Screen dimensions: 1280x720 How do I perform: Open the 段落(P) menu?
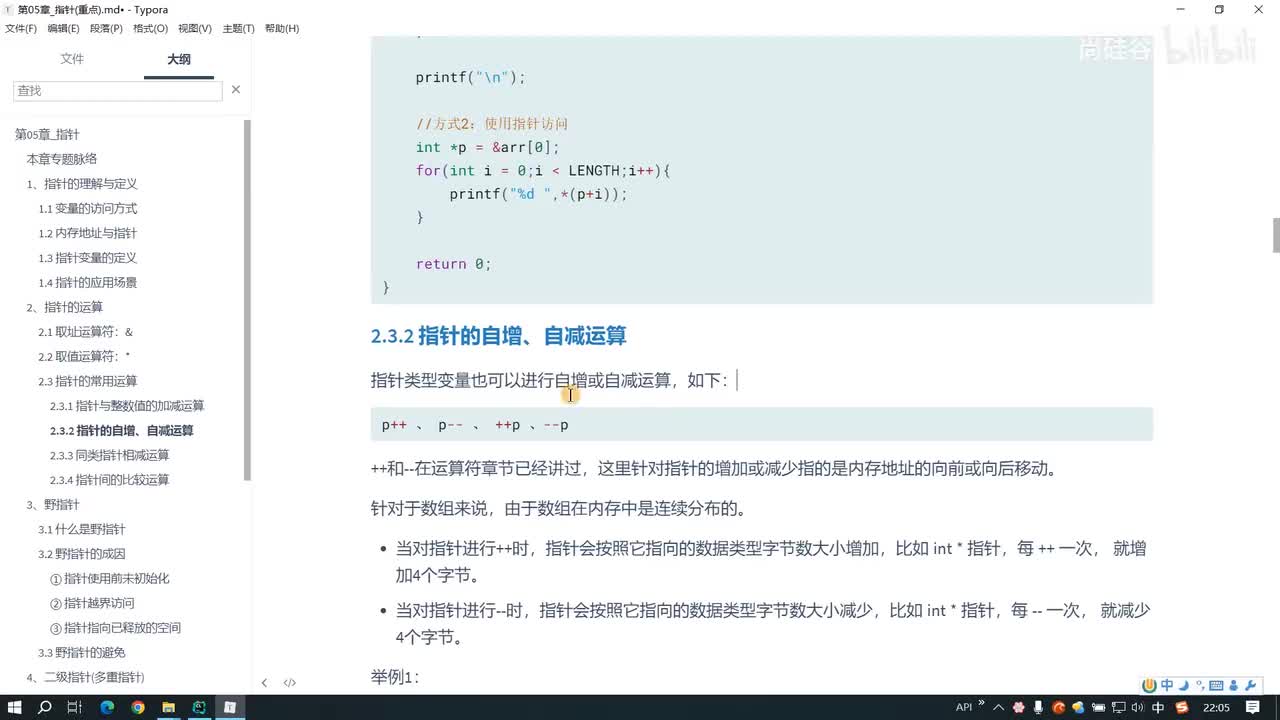(x=107, y=29)
